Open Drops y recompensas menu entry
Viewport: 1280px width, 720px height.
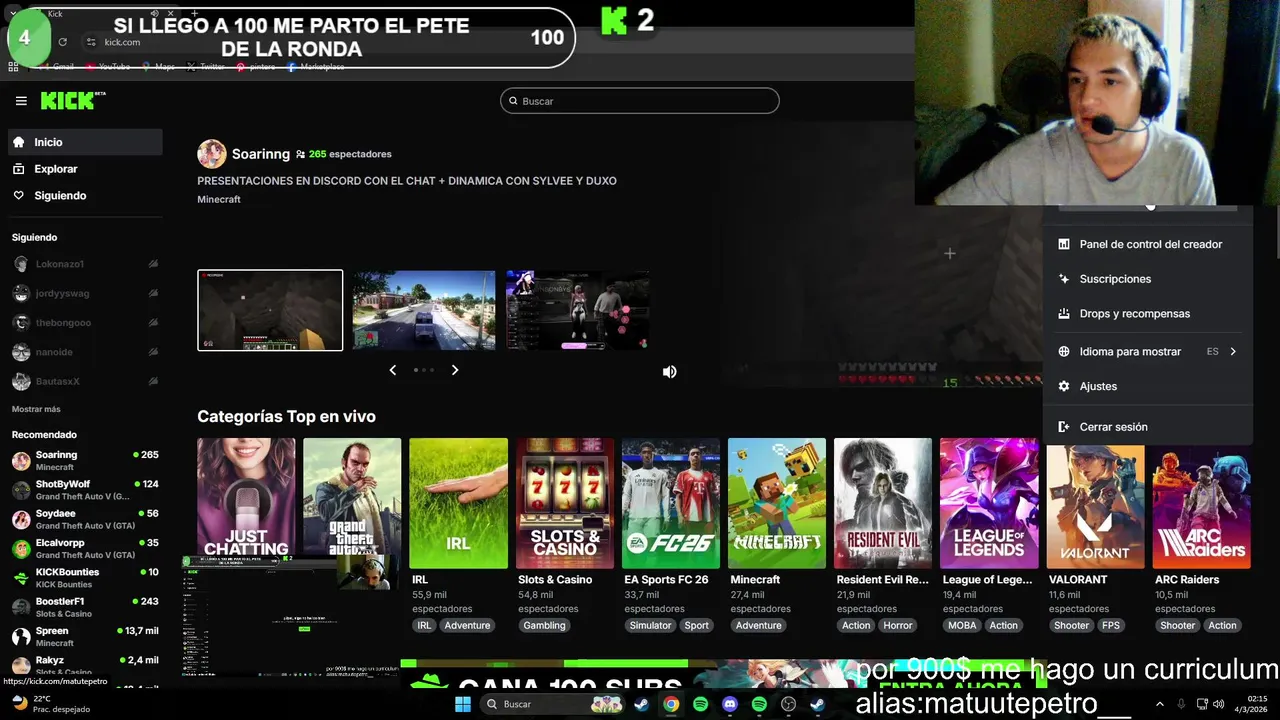[1148, 314]
